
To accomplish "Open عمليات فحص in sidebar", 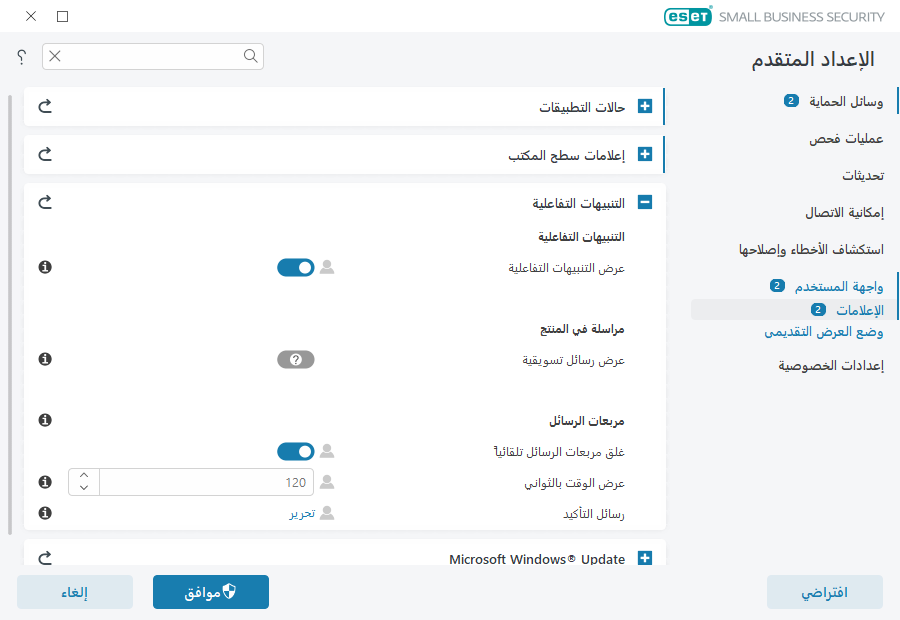I will tap(846, 138).
